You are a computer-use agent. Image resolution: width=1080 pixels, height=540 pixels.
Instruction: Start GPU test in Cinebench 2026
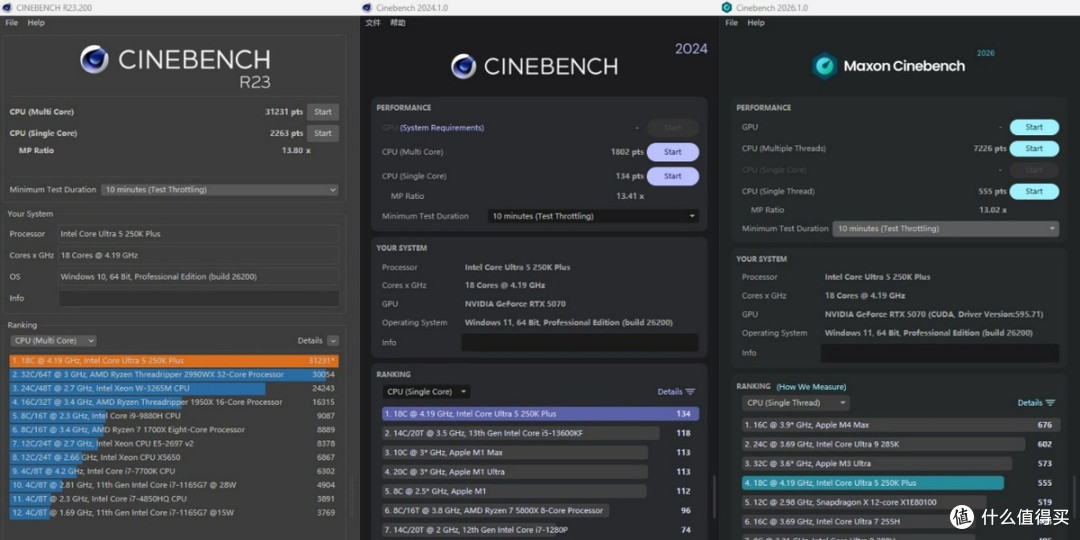pos(1034,127)
